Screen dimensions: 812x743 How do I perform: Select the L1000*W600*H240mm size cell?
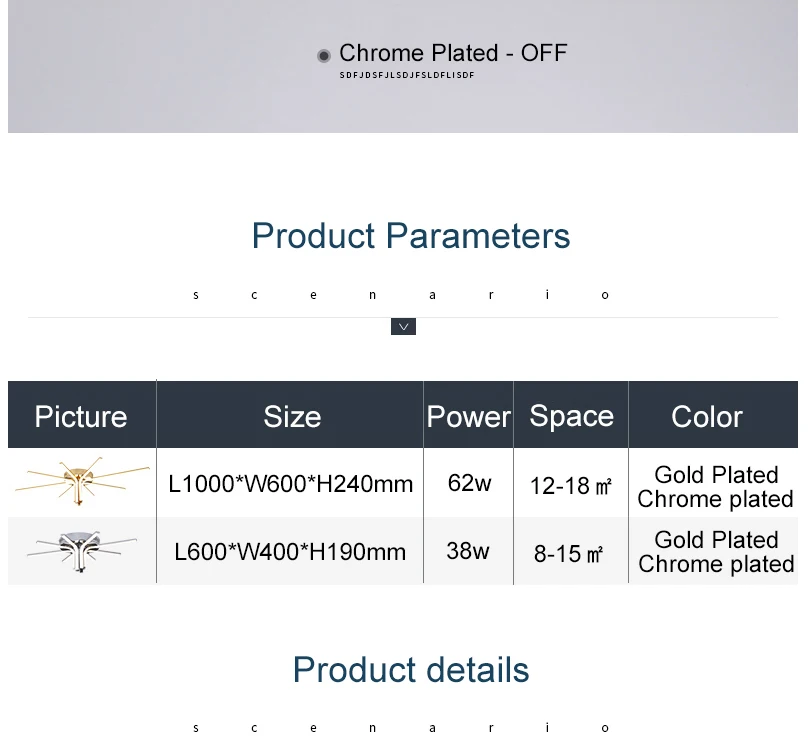(x=291, y=484)
